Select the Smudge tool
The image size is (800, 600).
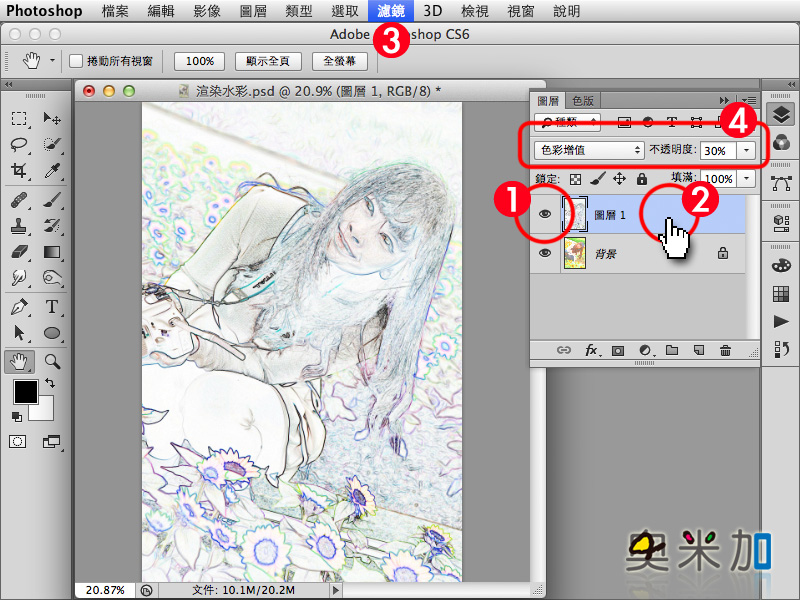pyautogui.click(x=19, y=278)
